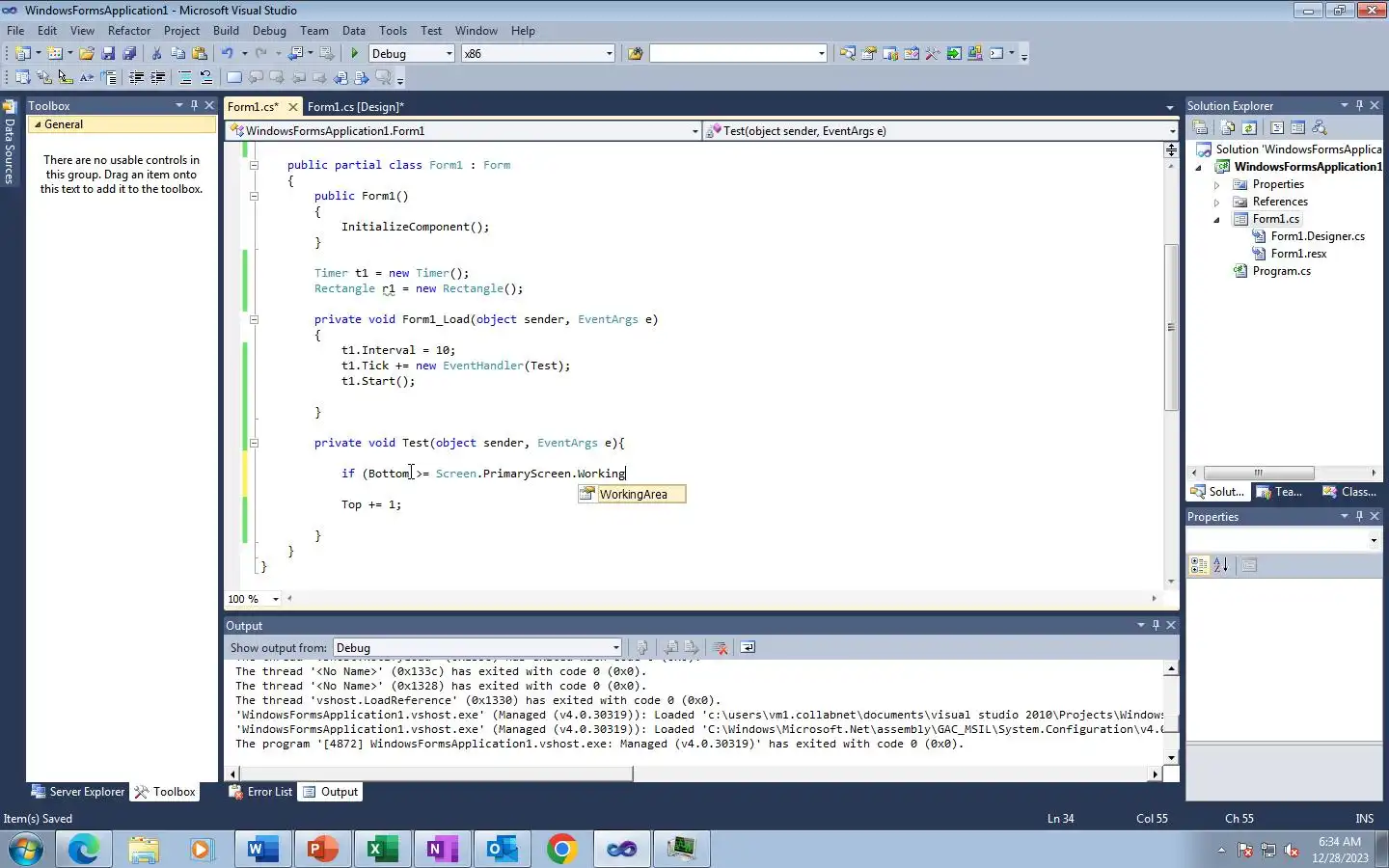Click the Refresh icon in Solution Explorer
1389x868 pixels.
click(x=1249, y=127)
